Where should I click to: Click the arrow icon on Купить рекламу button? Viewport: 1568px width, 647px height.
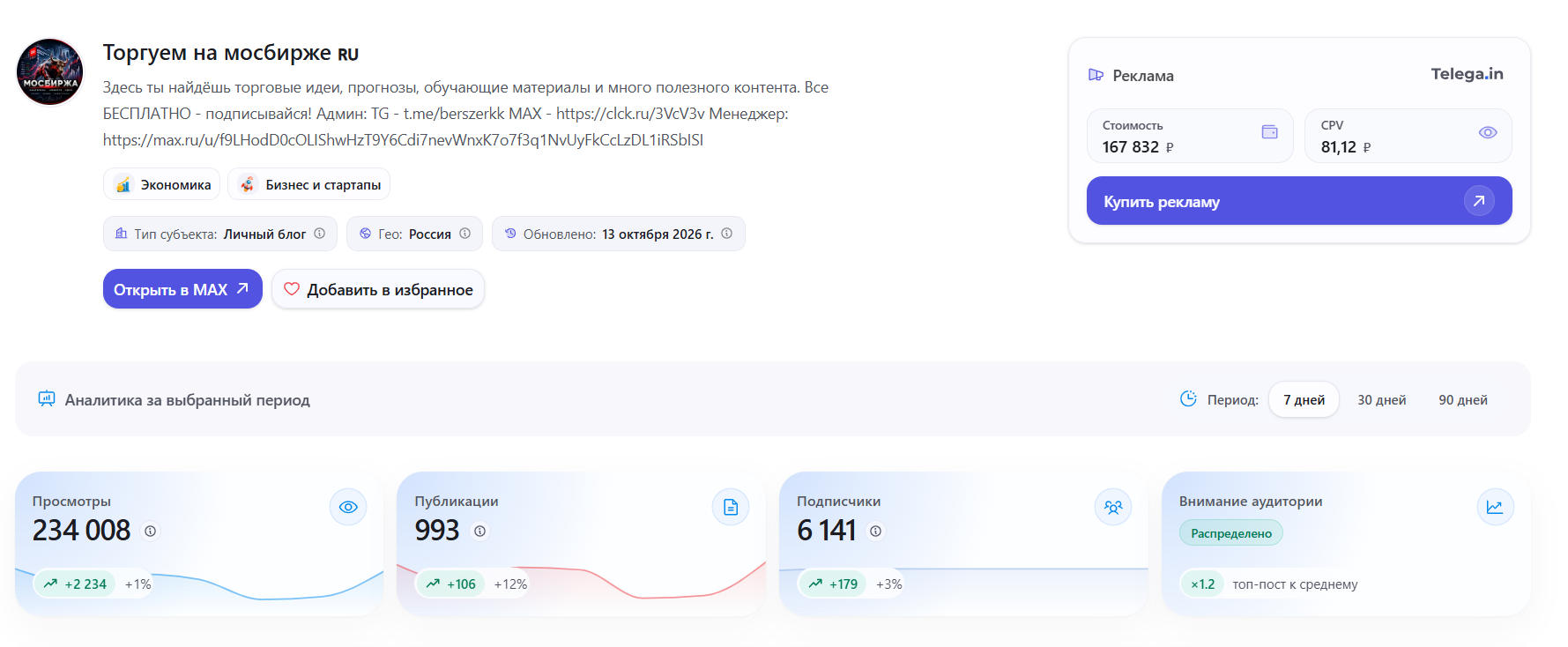click(x=1480, y=201)
